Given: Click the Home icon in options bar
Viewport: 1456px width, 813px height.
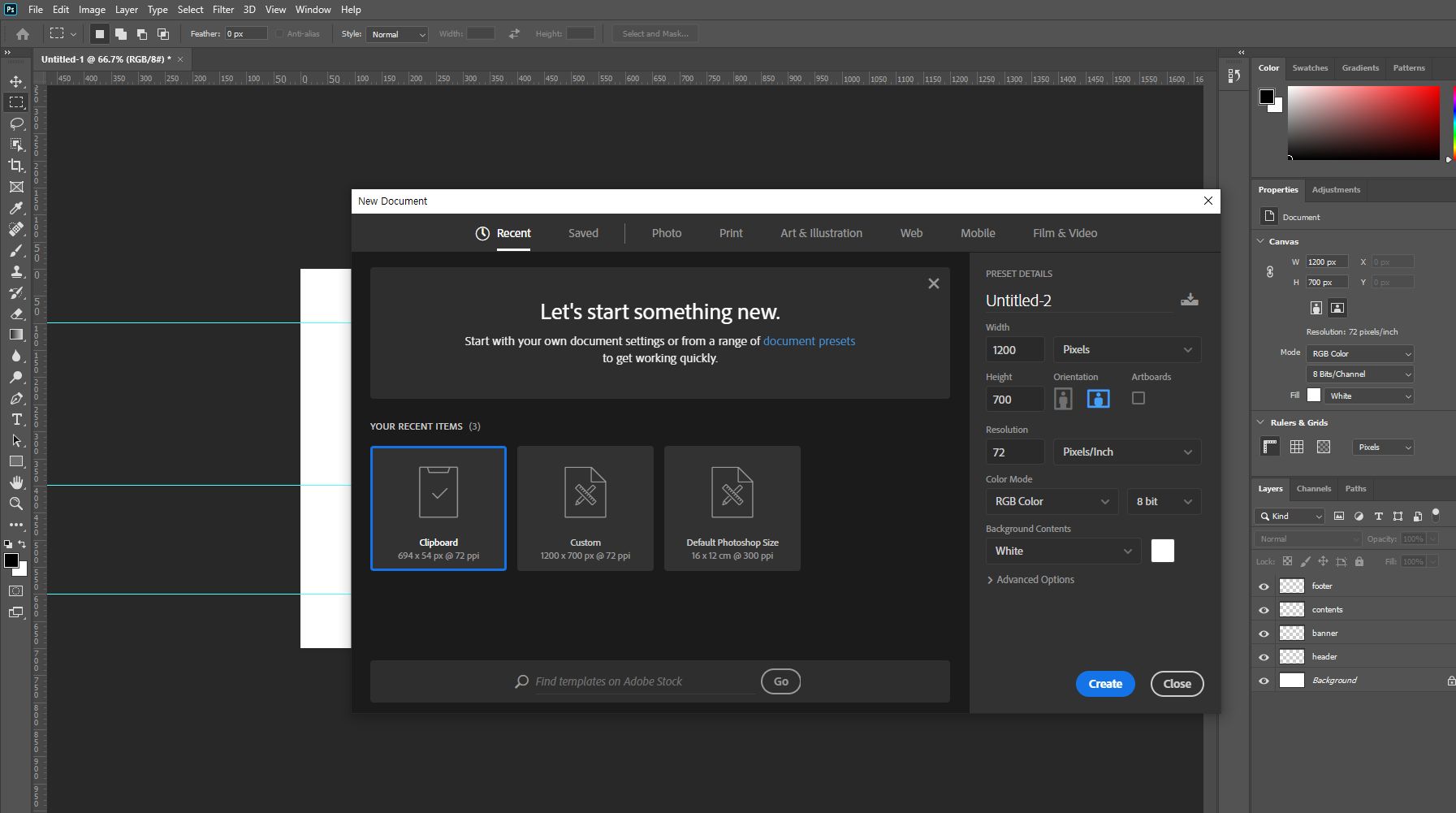Looking at the screenshot, I should (23, 34).
